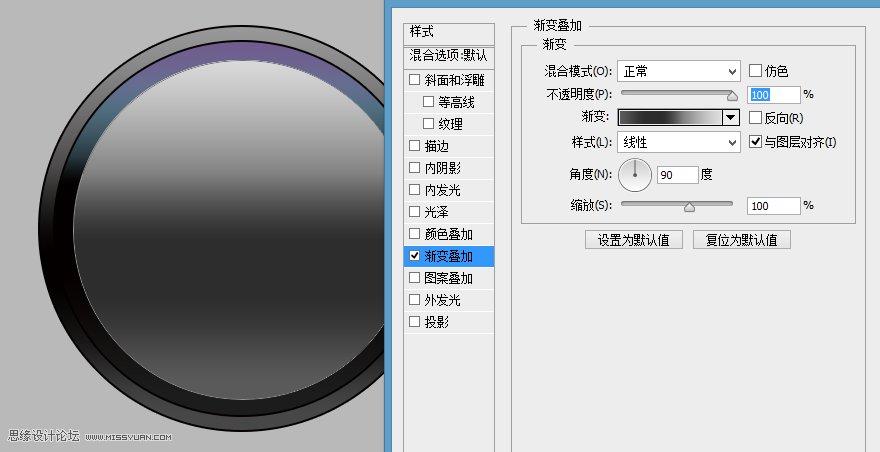Viewport: 880px width, 452px height.
Task: Toggle the 反向(R) reverse checkbox
Action: point(755,117)
